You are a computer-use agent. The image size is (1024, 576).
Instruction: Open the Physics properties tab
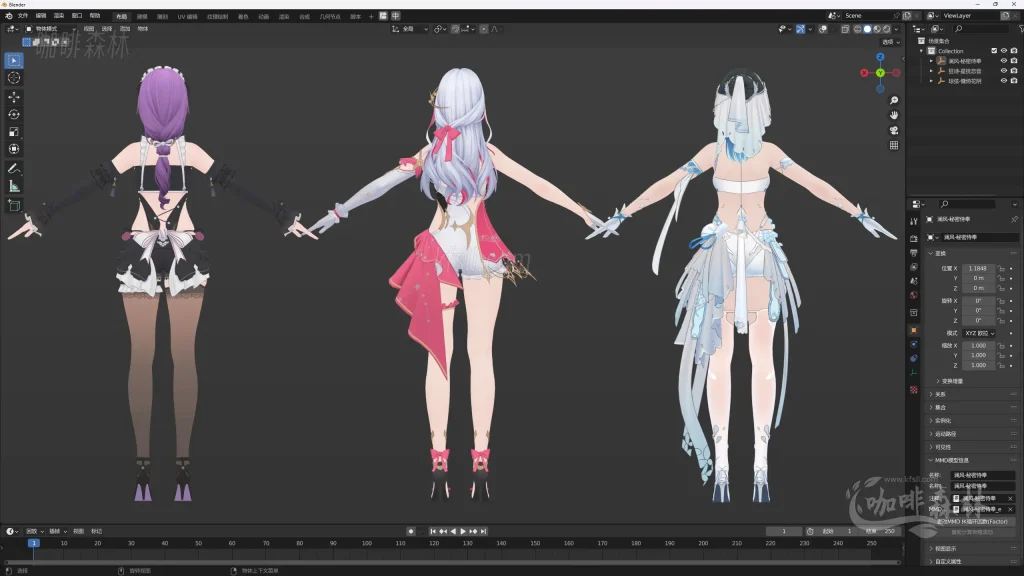[x=914, y=344]
